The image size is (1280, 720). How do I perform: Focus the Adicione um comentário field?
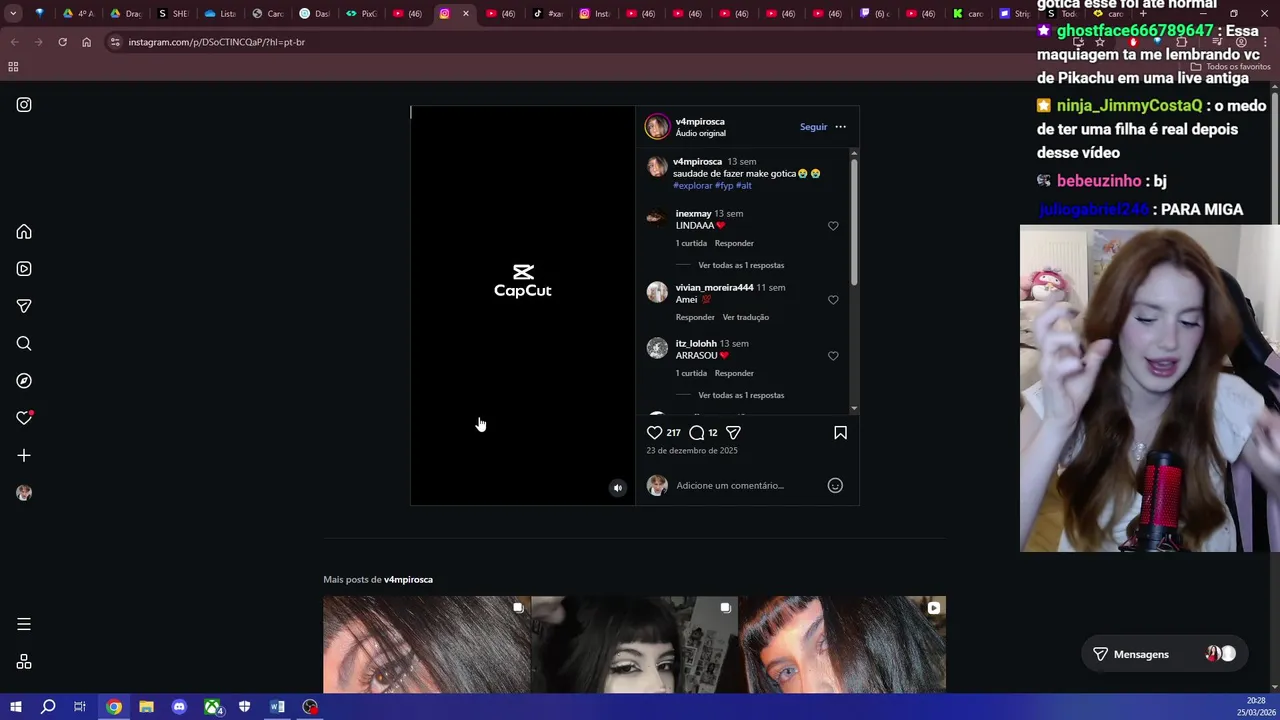point(746,486)
